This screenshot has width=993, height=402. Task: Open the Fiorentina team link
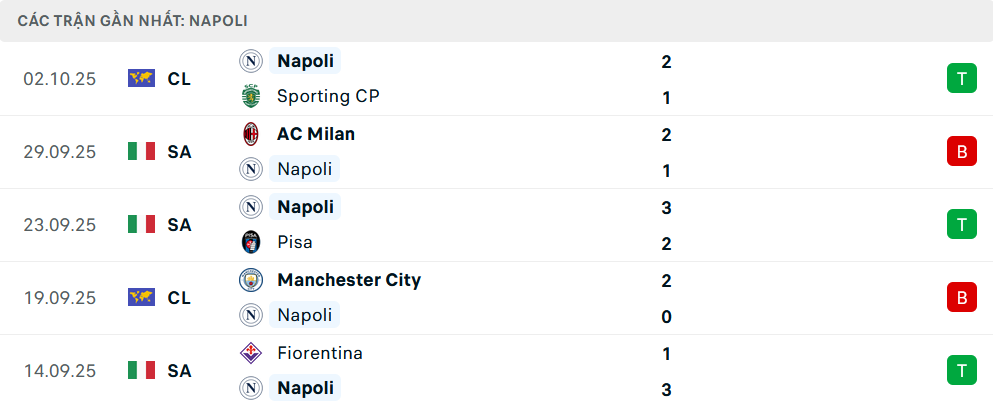coord(319,353)
